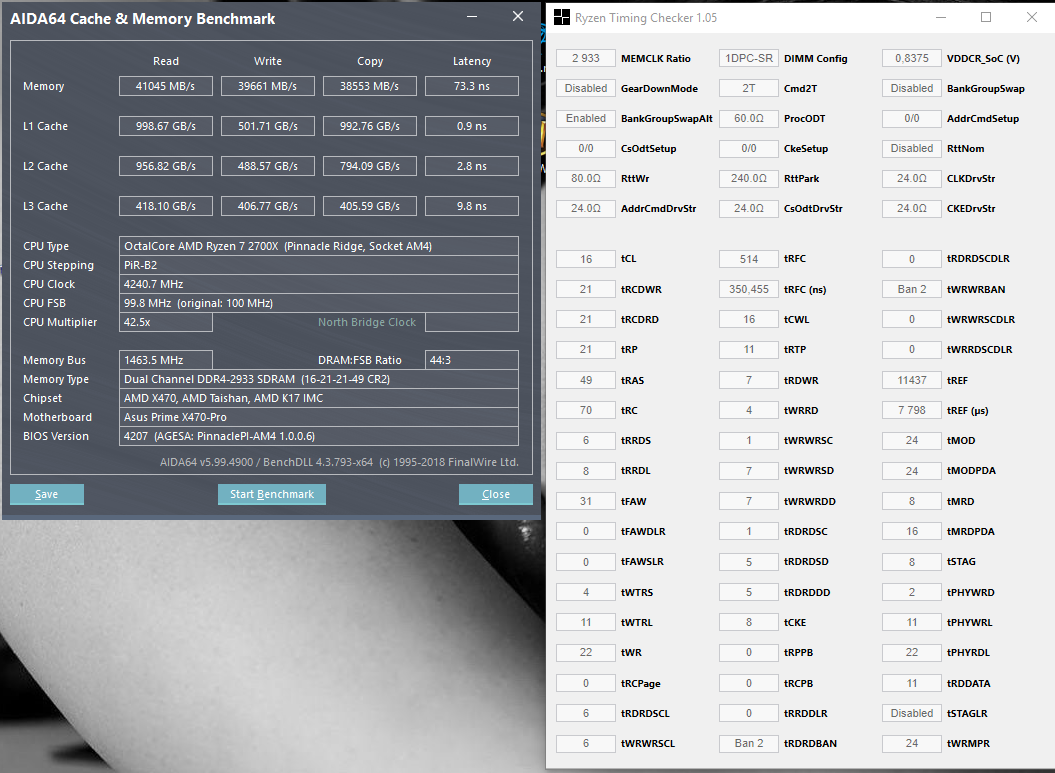Click AIDA64 version copyright text
Viewport: 1055px width, 773px height.
pos(339,462)
